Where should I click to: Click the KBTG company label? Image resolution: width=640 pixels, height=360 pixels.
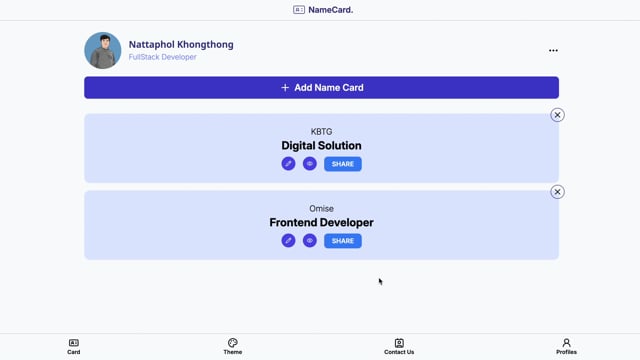(x=321, y=132)
